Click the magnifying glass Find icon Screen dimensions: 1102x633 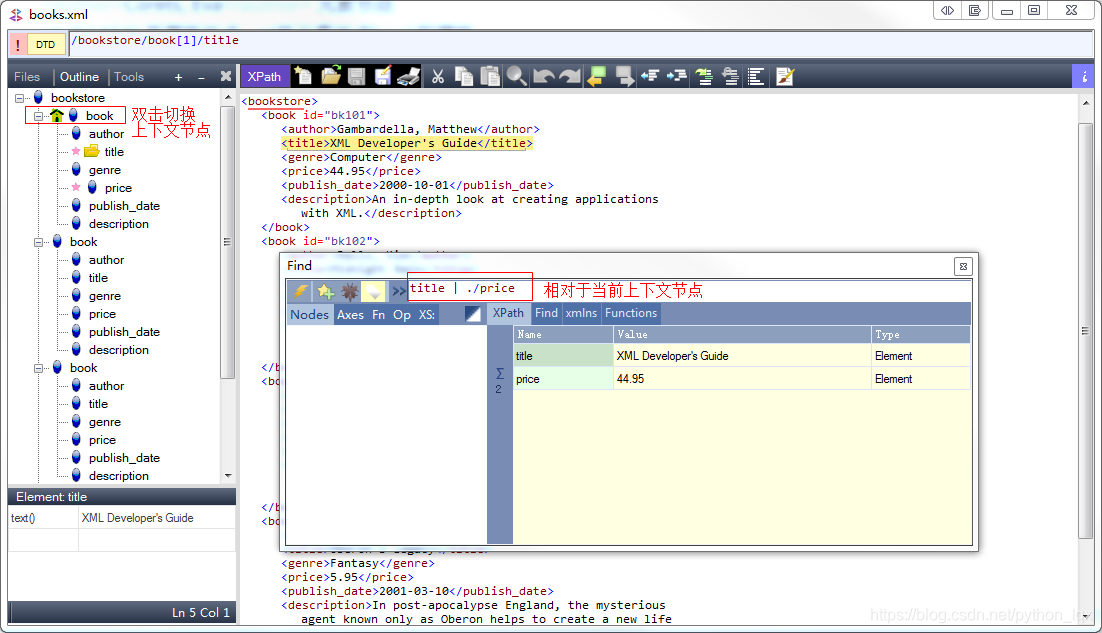point(517,76)
